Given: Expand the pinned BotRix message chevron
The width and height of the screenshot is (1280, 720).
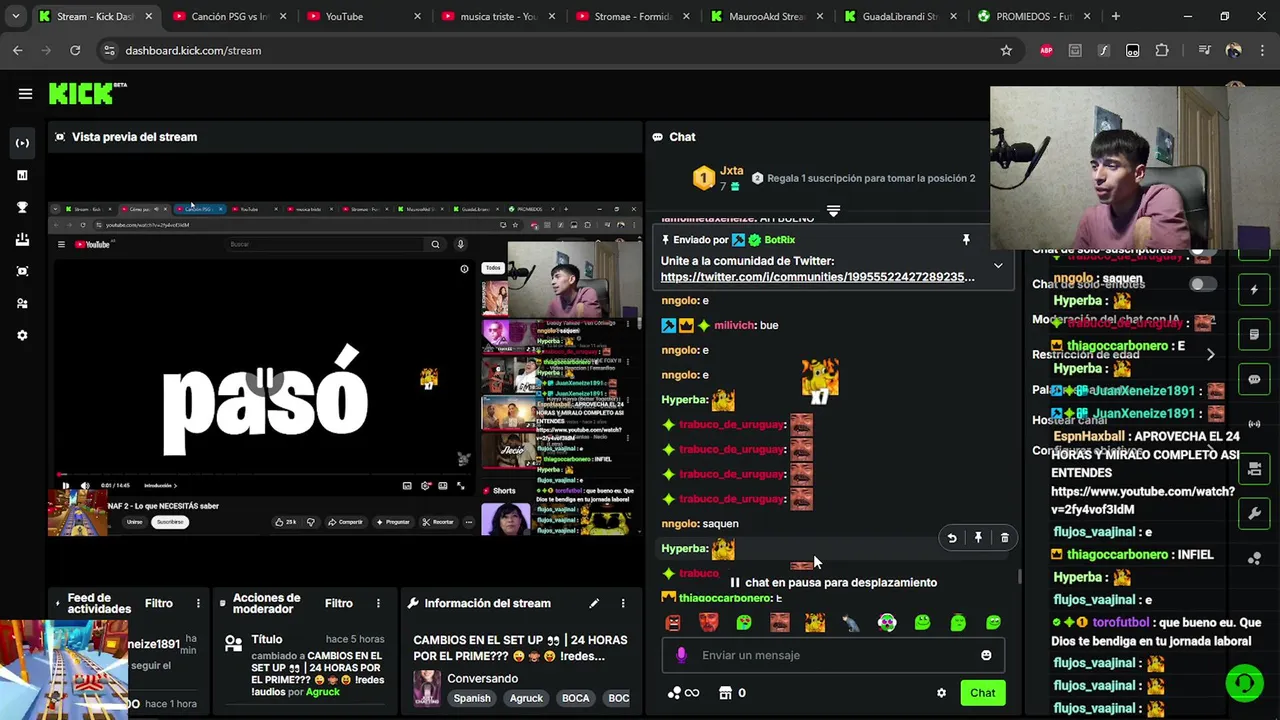Looking at the screenshot, I should click(998, 266).
